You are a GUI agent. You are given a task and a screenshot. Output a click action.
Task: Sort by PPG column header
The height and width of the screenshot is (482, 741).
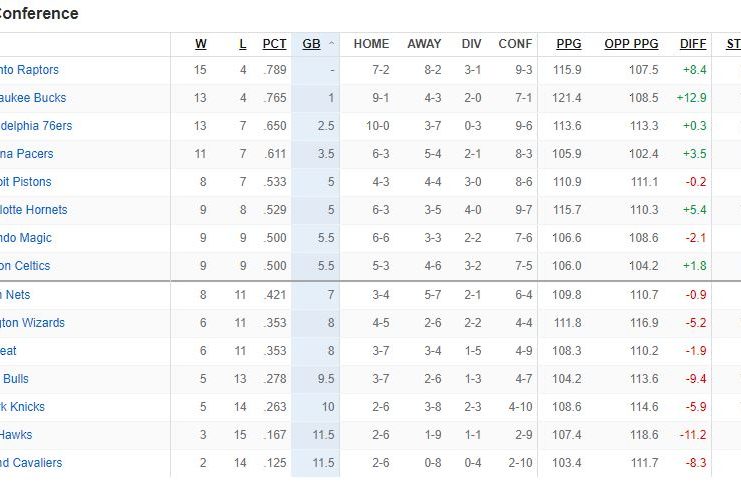[568, 44]
